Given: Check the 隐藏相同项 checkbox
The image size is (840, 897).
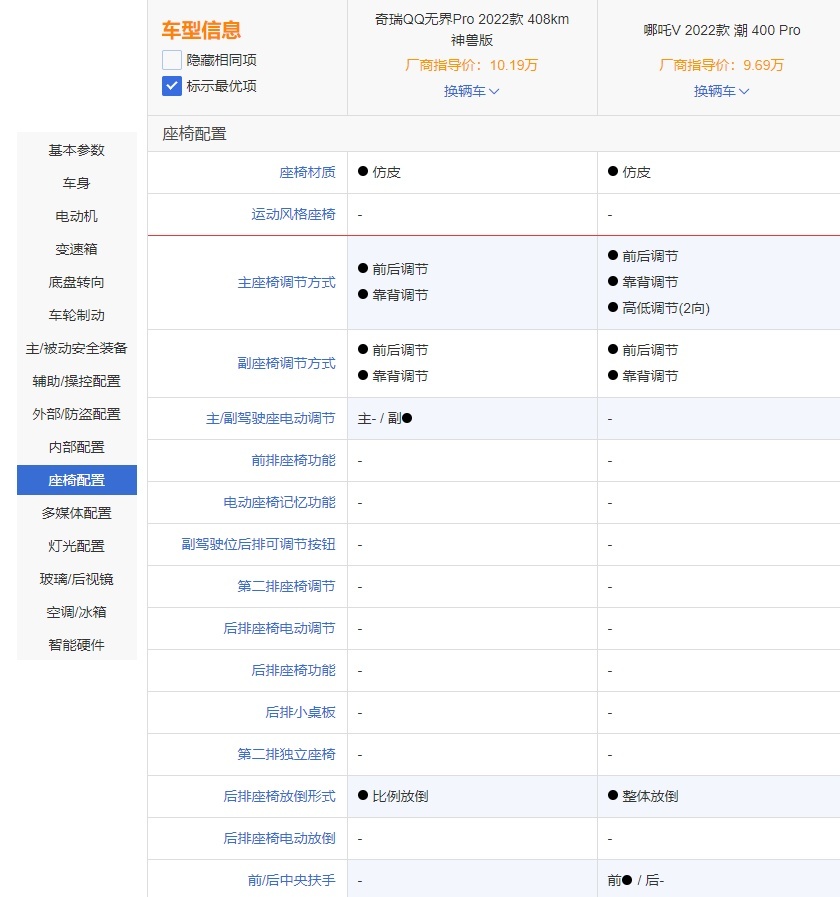Looking at the screenshot, I should 172,60.
